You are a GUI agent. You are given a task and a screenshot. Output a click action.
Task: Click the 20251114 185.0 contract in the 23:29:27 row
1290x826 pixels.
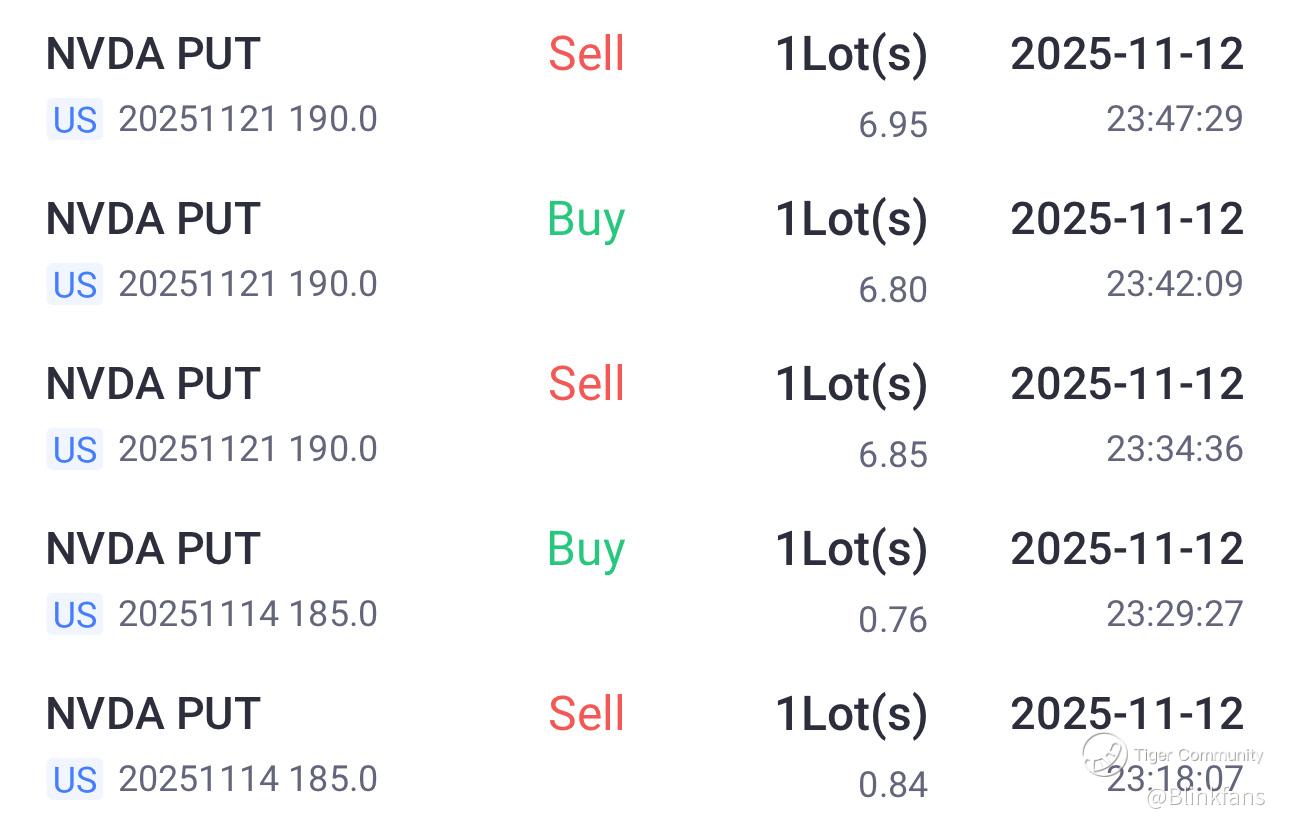pyautogui.click(x=248, y=614)
